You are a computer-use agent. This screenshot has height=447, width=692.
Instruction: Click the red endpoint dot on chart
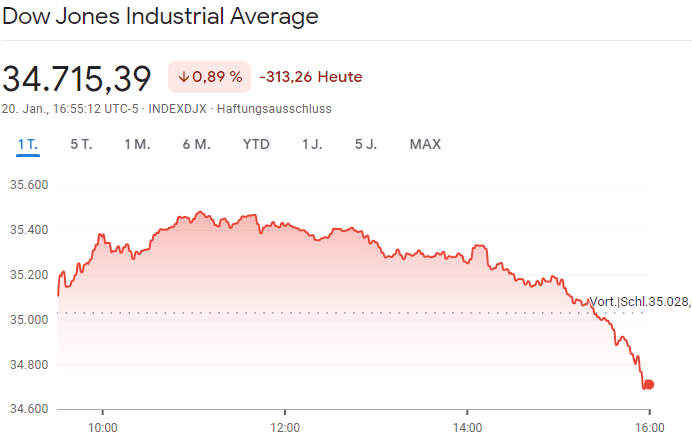(649, 385)
